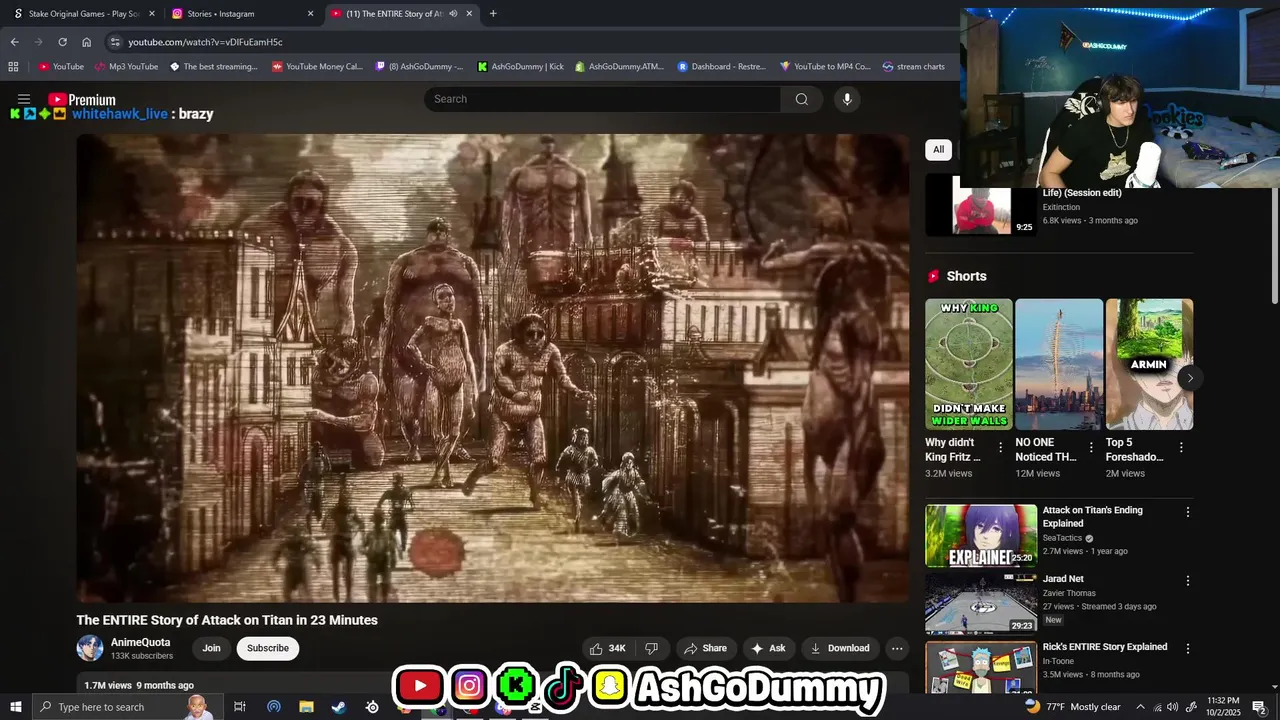Like the video with thumbs up 34K

tap(607, 648)
